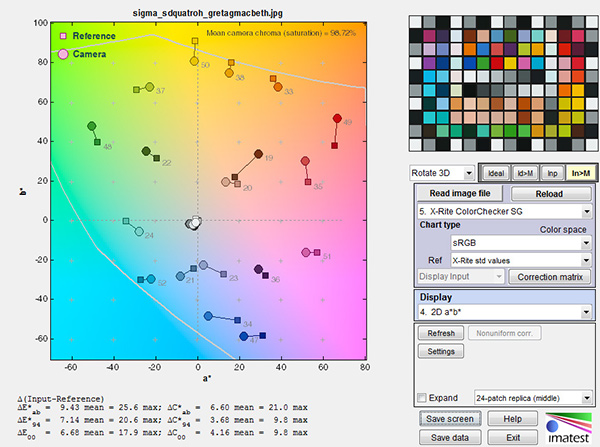Click reference square for patch 49
600x447 pixels.
[334, 146]
